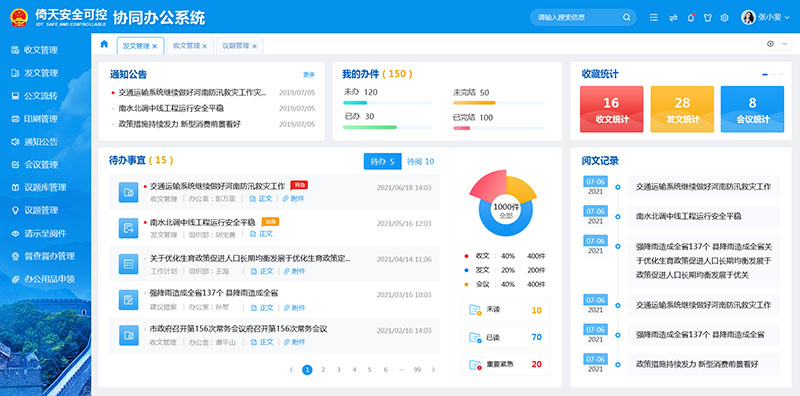
Task: Go to page 99 in pagination
Action: (x=417, y=370)
